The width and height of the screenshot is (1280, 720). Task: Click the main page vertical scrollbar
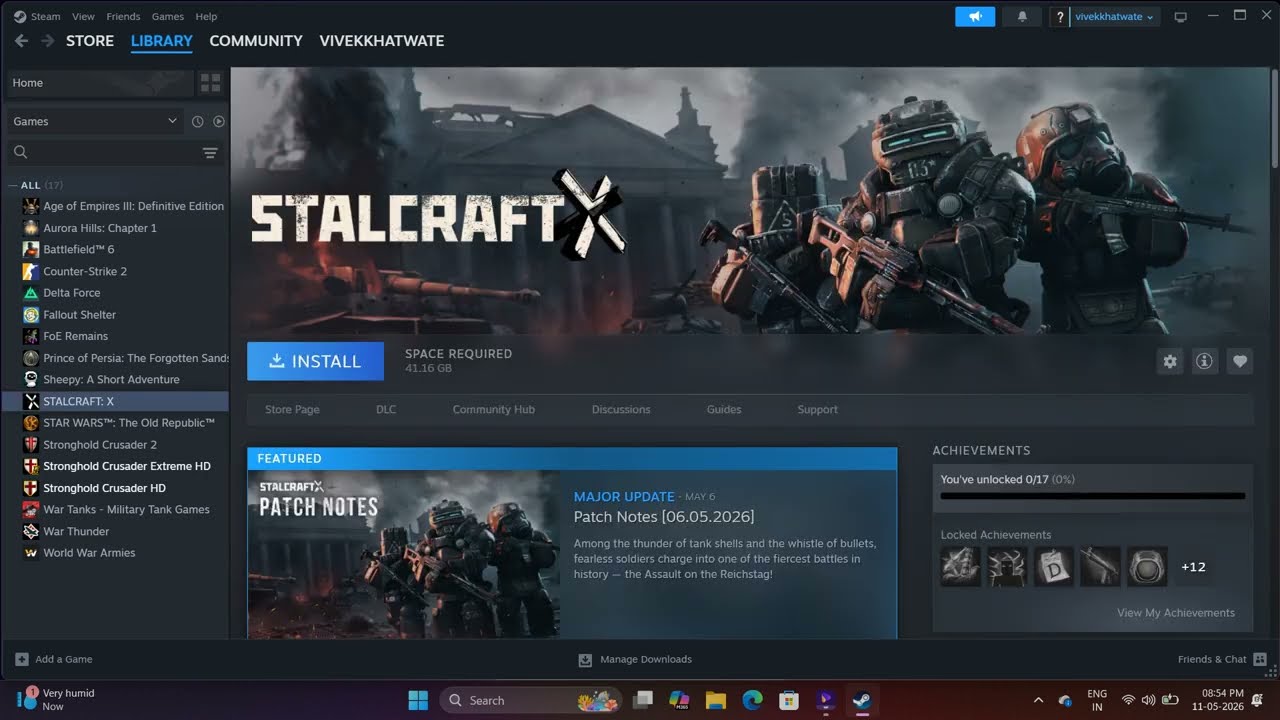[x=1275, y=118]
